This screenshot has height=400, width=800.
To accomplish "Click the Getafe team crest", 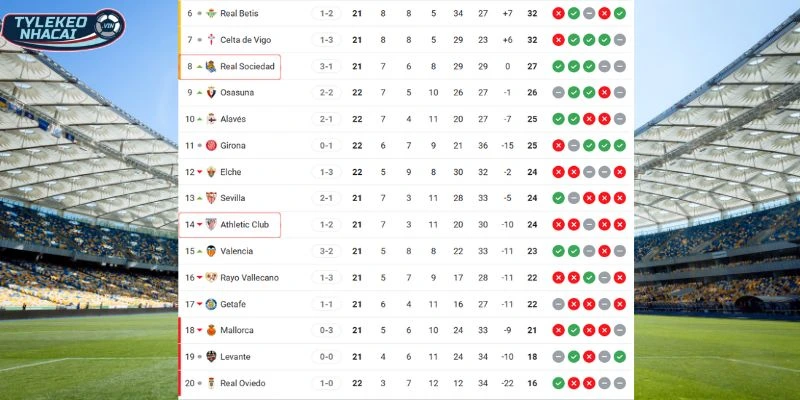I will click(211, 304).
